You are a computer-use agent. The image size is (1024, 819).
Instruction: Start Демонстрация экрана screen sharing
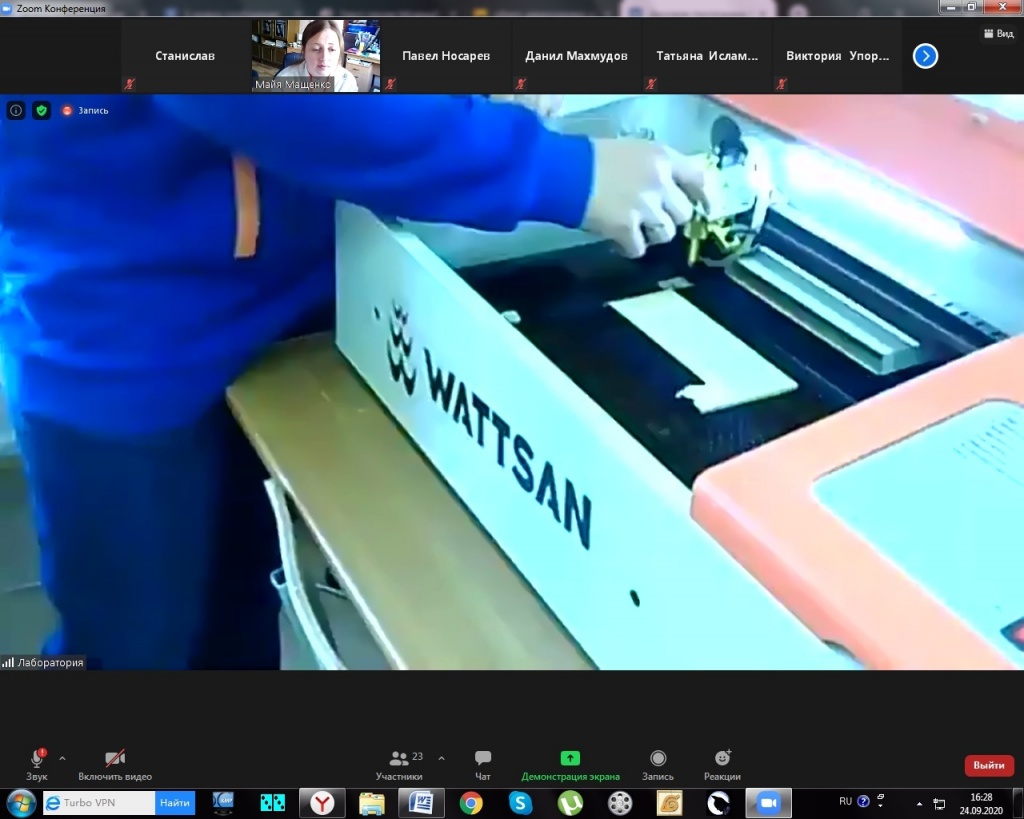pos(570,760)
